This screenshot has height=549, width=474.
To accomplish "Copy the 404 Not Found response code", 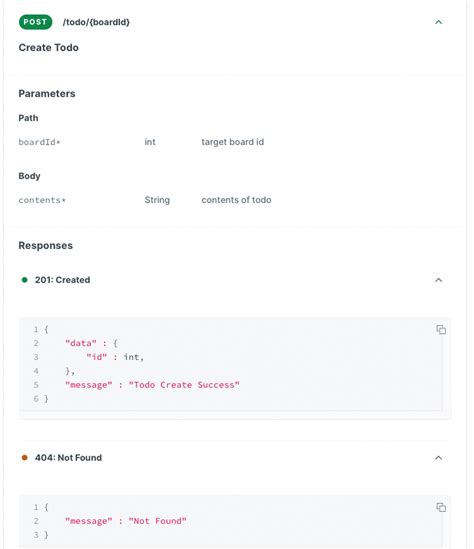I will click(x=441, y=507).
